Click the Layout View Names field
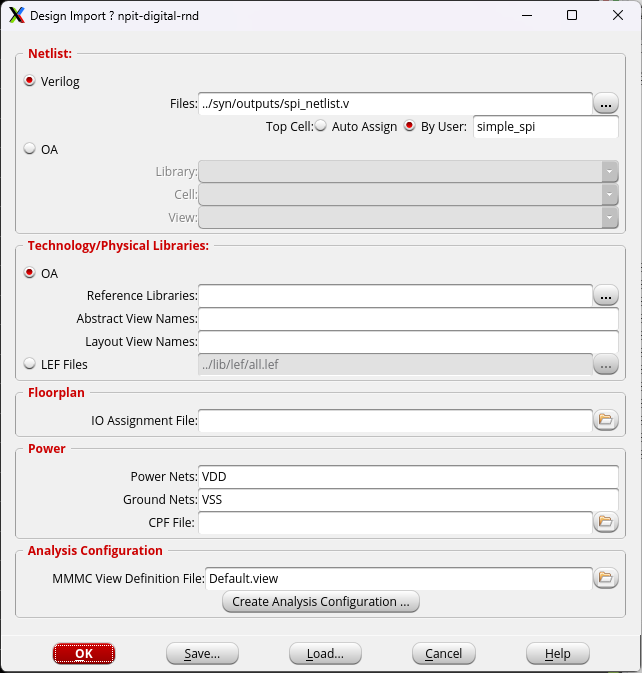 click(408, 342)
